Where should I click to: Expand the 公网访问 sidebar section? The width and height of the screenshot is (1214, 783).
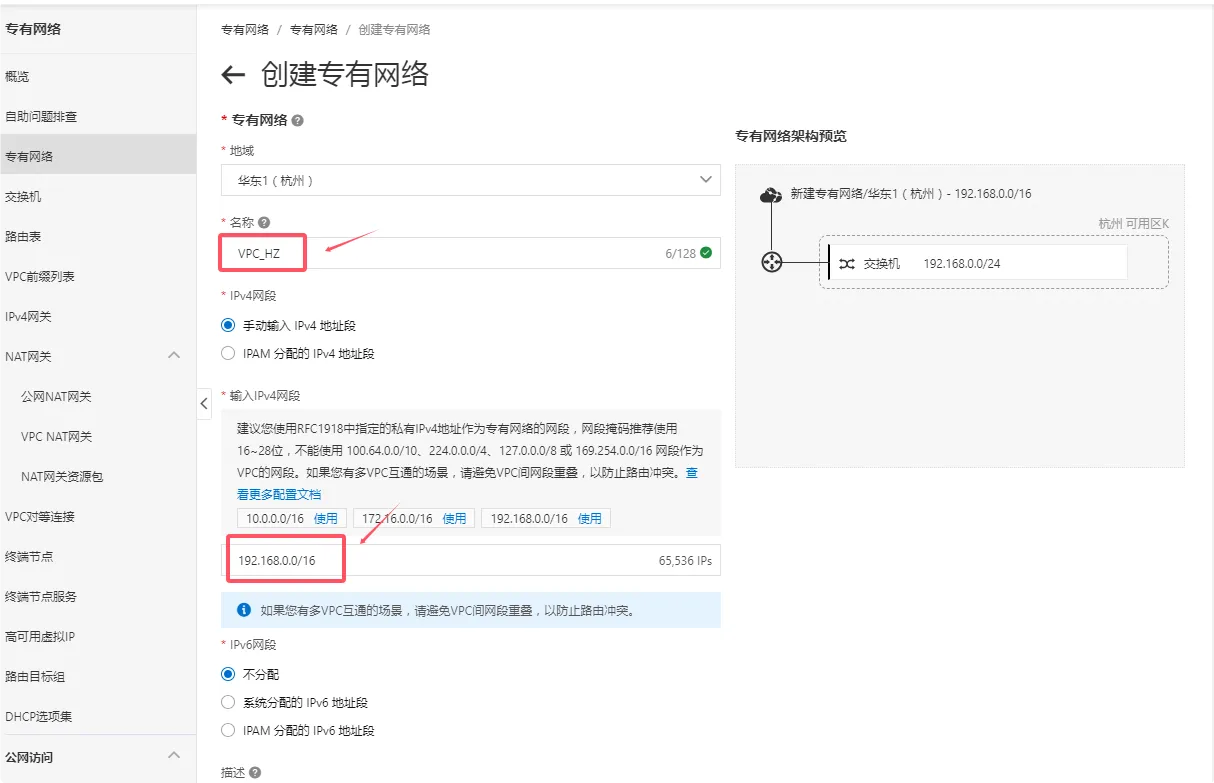pos(174,756)
